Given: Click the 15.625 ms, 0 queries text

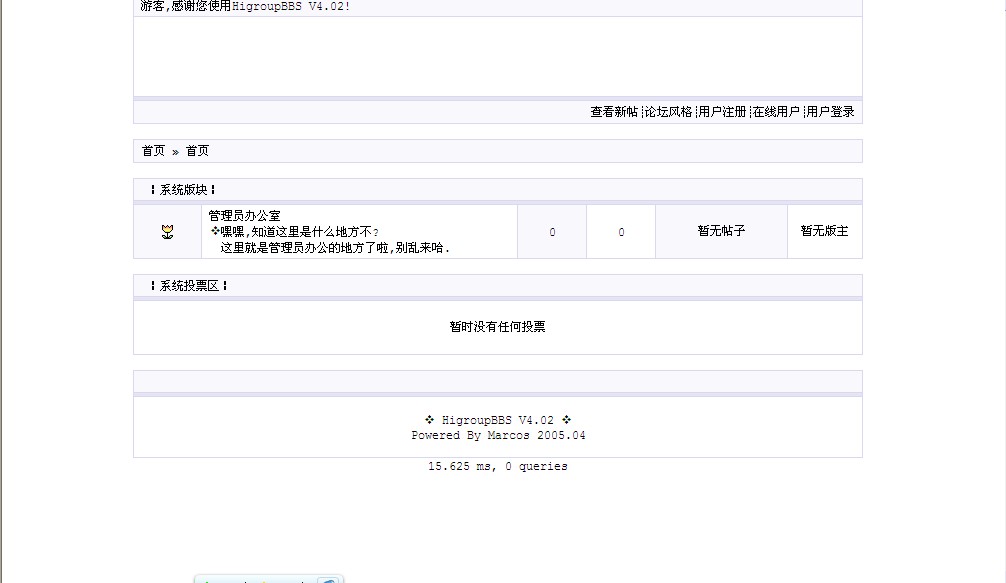Looking at the screenshot, I should pyautogui.click(x=498, y=466).
